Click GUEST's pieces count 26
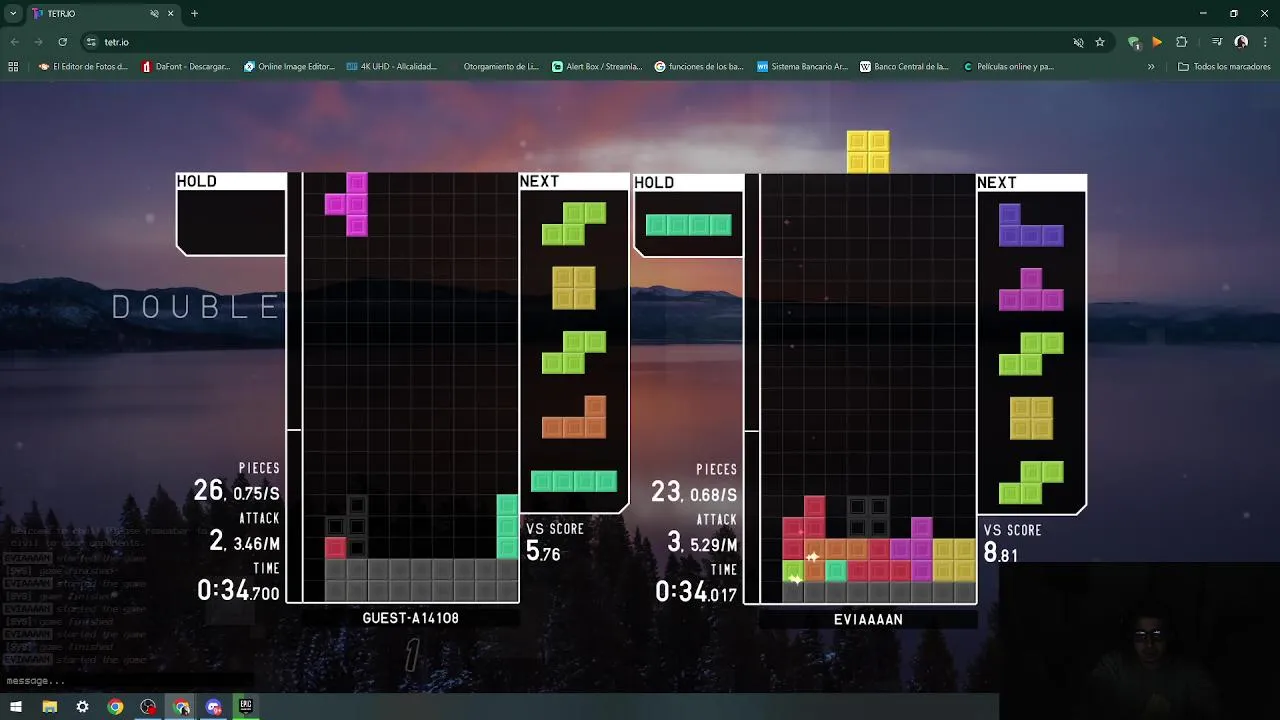 click(208, 490)
